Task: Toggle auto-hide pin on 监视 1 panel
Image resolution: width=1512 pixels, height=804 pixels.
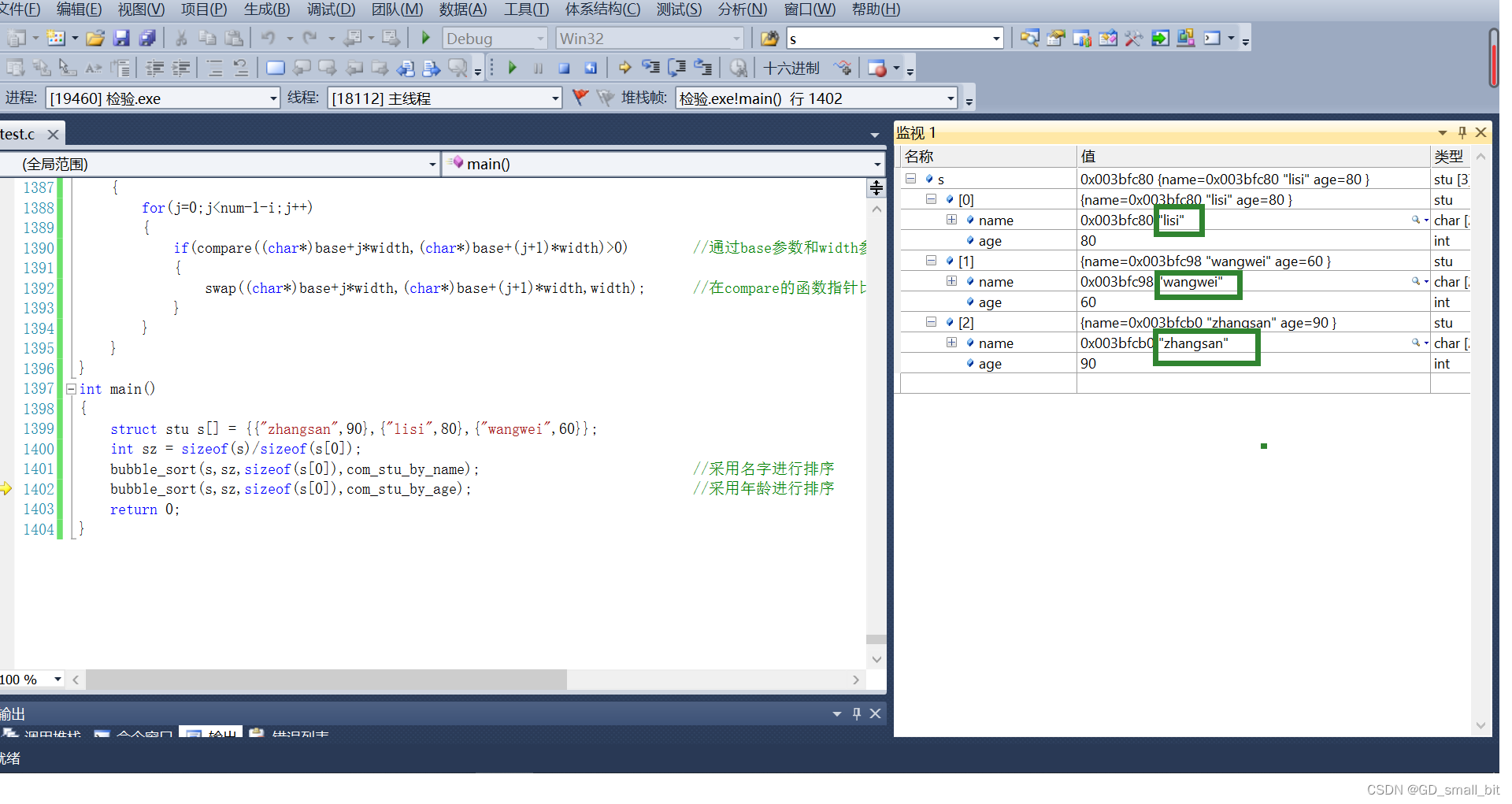Action: pos(1462,132)
